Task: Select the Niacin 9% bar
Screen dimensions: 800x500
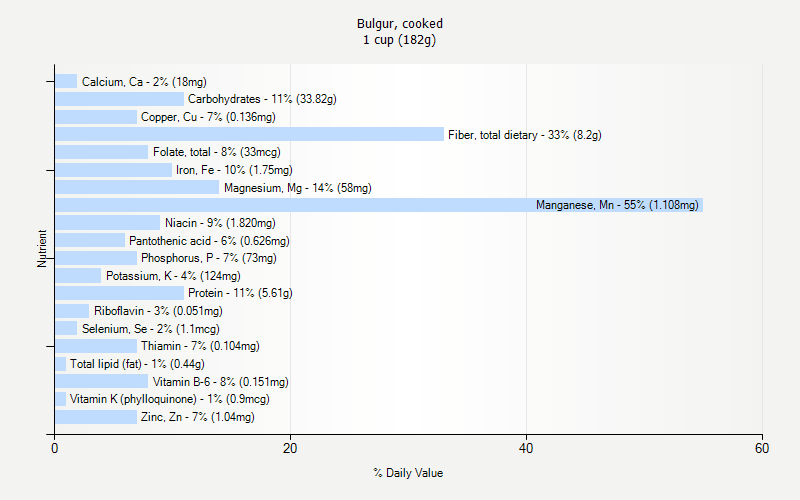Action: click(107, 222)
